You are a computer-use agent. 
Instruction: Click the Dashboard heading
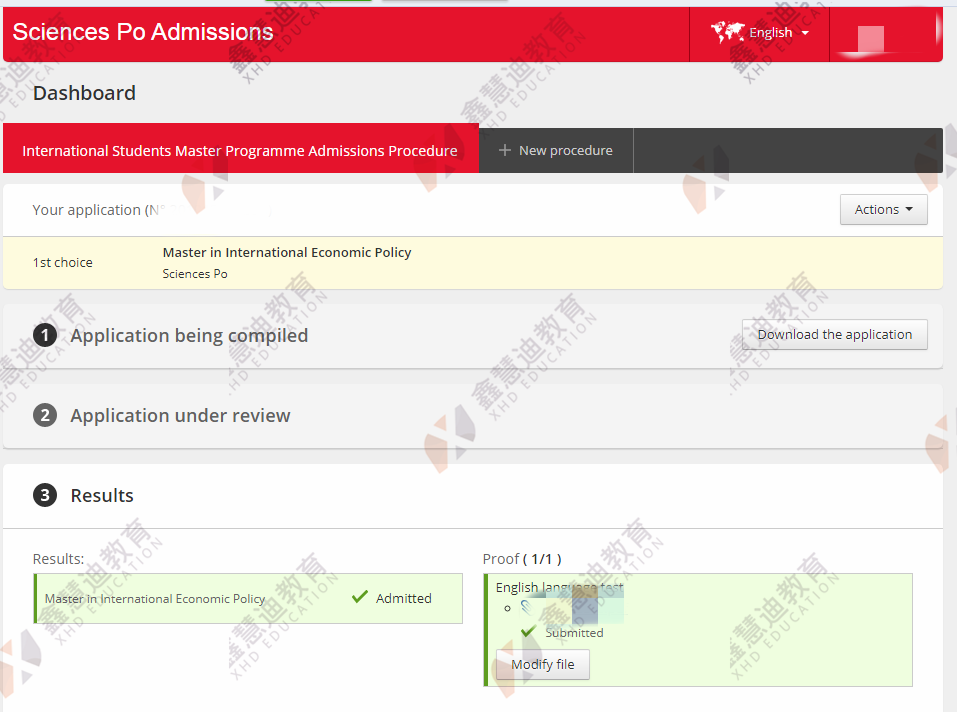click(x=84, y=93)
